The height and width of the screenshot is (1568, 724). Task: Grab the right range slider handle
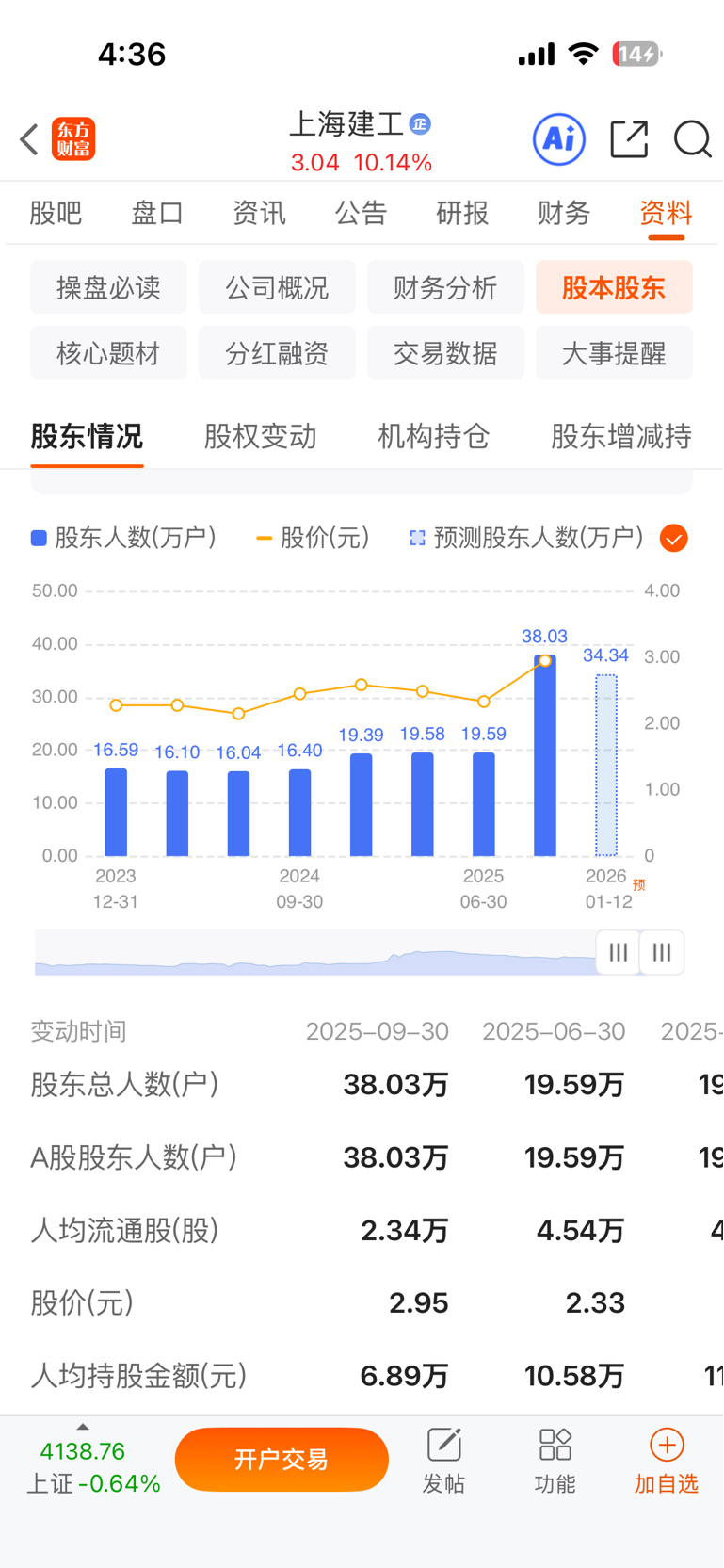coord(662,952)
